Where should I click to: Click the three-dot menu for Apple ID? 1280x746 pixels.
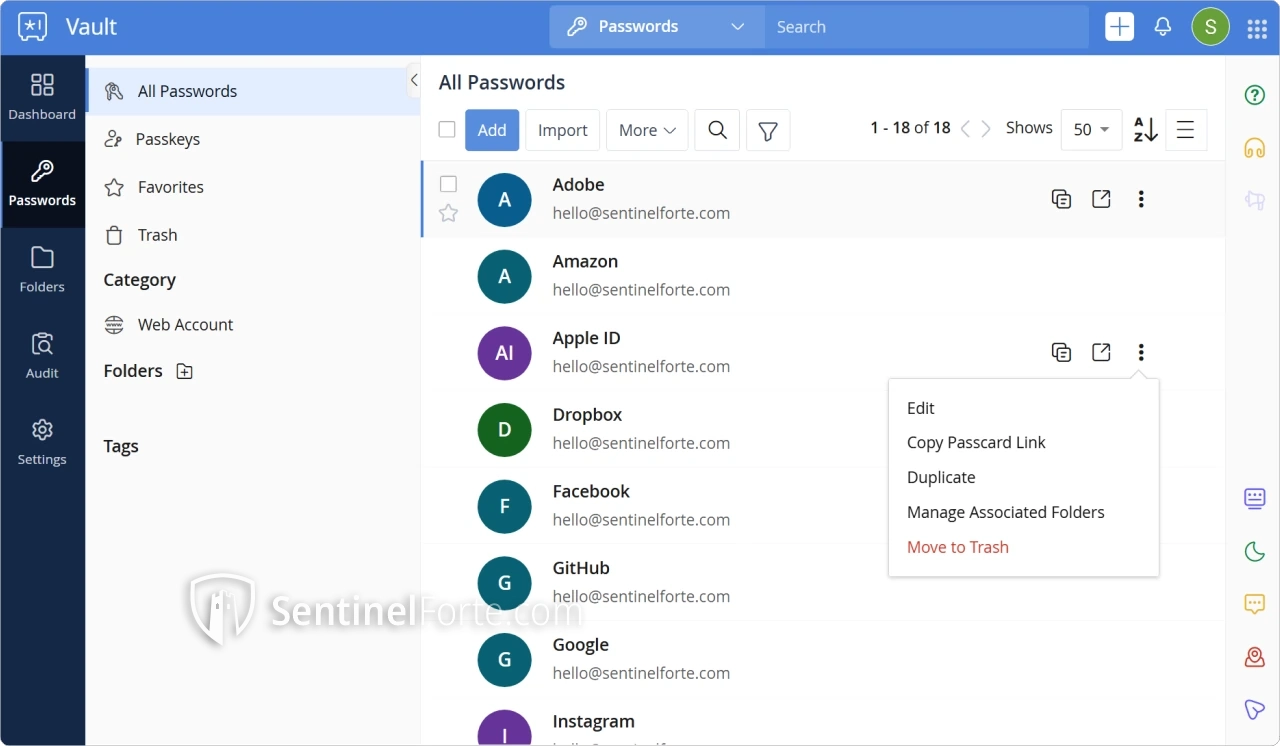(1141, 352)
